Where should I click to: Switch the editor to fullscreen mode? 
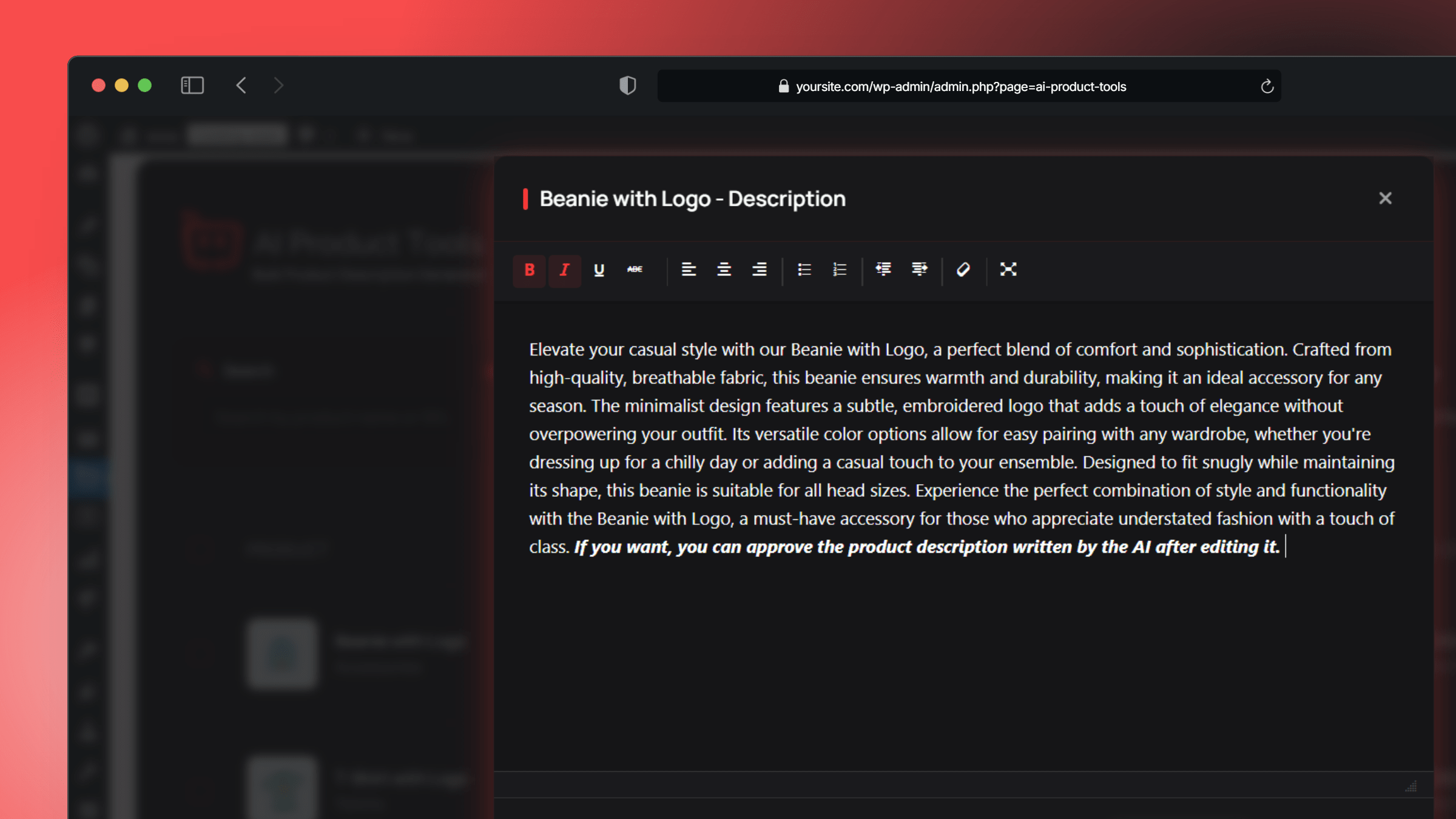(x=1008, y=269)
